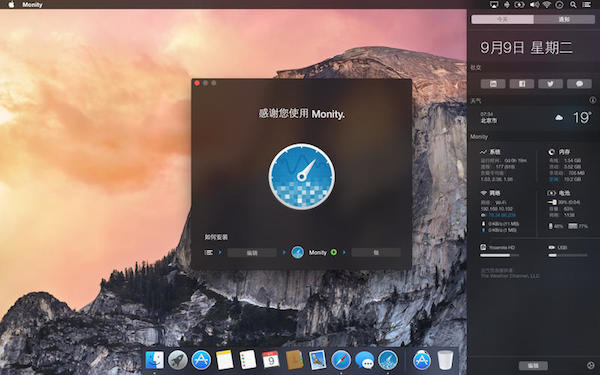Click the 好 button in the Monity welcome window
600x375 pixels.
pyautogui.click(x=376, y=253)
